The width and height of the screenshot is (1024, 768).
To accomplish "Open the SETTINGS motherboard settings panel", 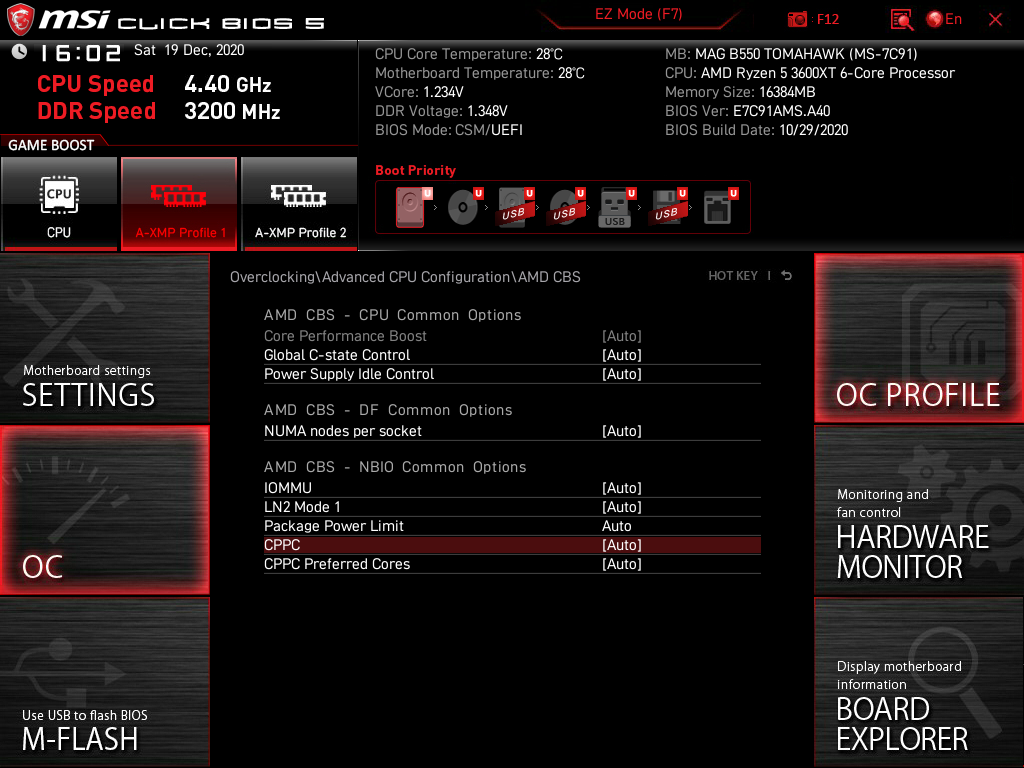I will click(104, 338).
